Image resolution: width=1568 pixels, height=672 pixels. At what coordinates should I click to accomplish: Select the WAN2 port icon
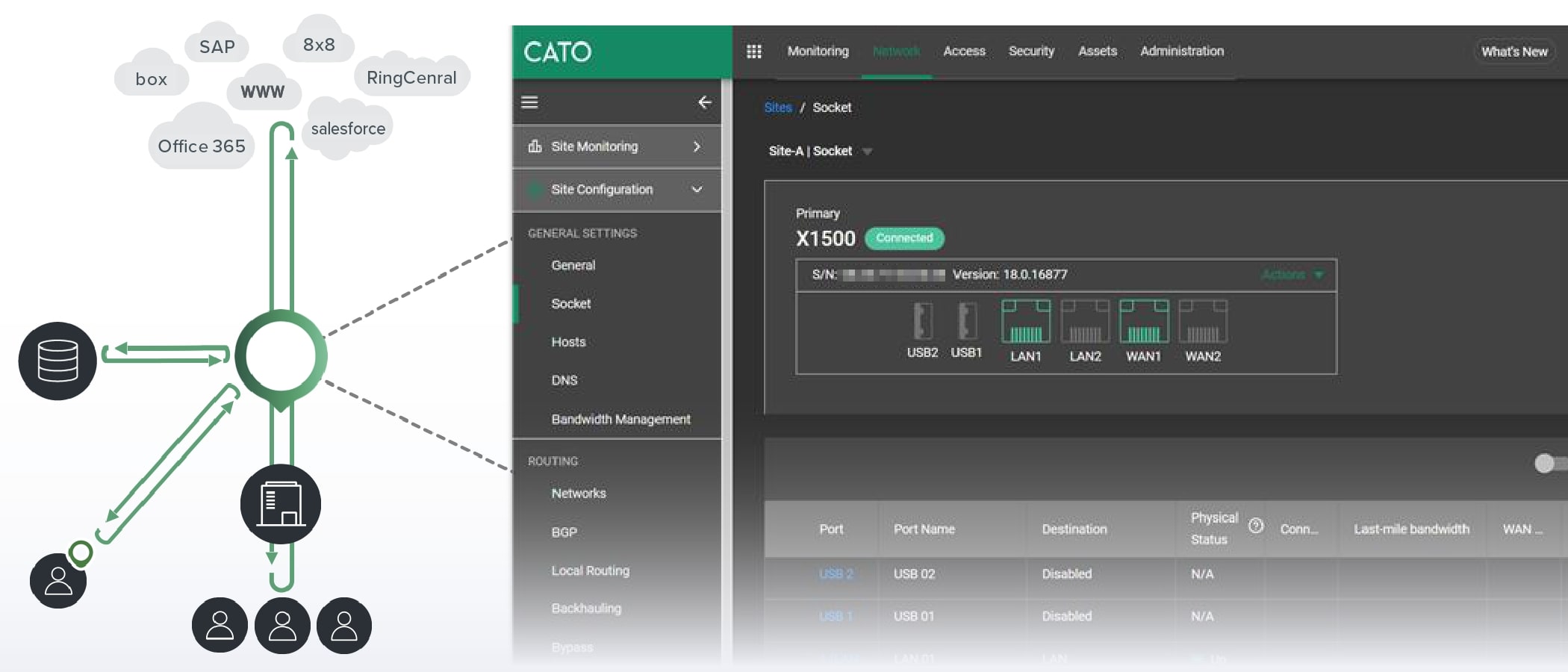(x=1203, y=321)
